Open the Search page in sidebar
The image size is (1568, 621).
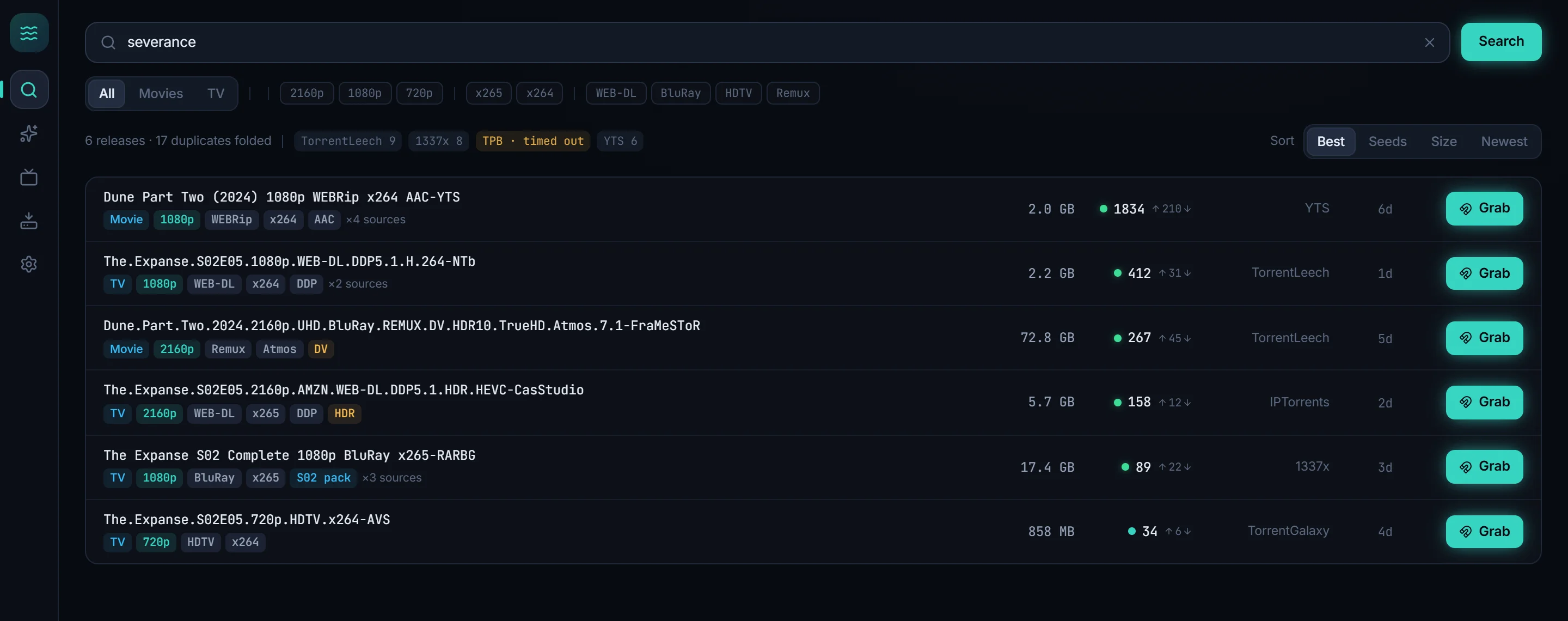tap(29, 90)
